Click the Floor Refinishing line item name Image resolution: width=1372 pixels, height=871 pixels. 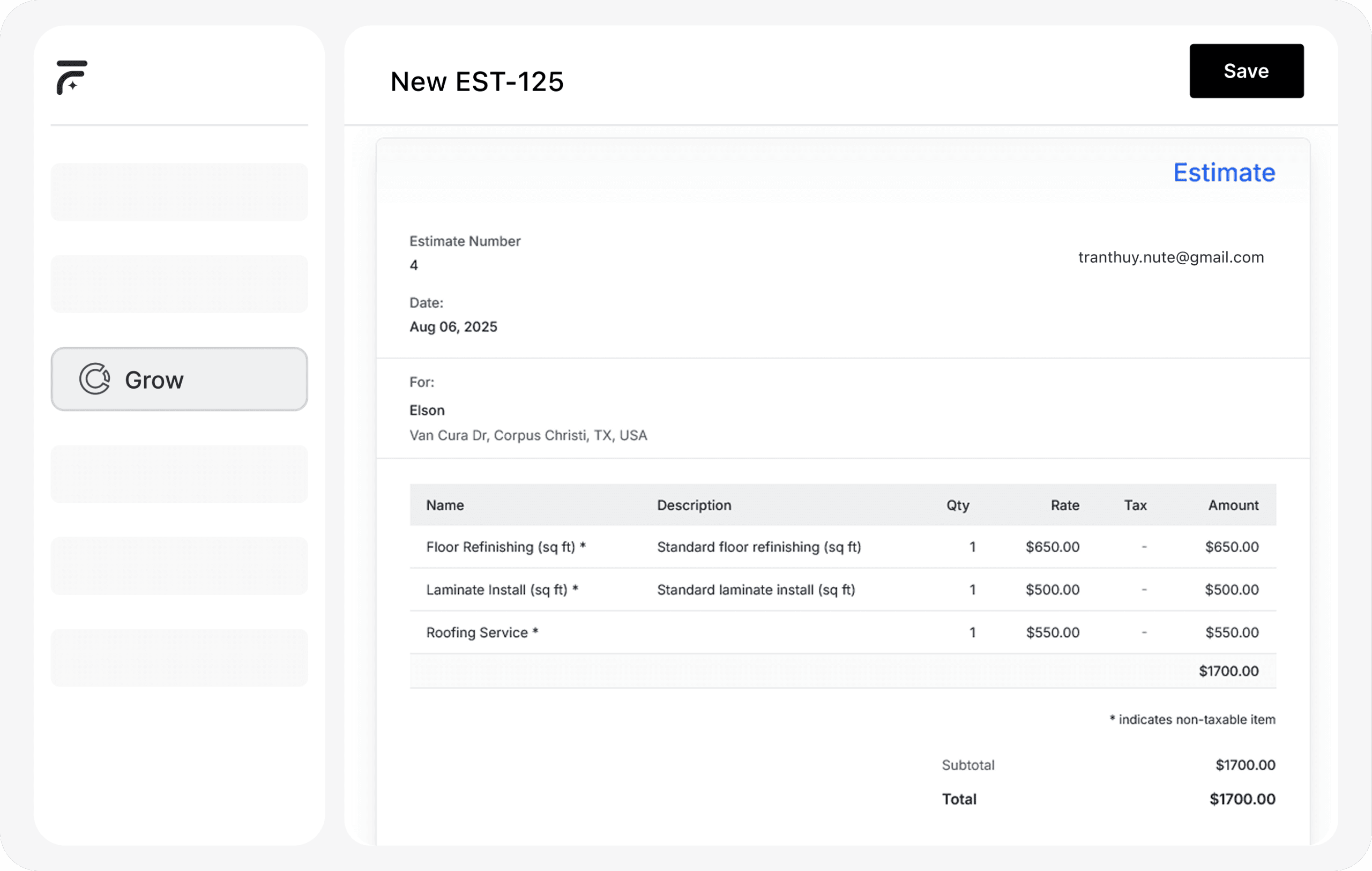point(505,547)
